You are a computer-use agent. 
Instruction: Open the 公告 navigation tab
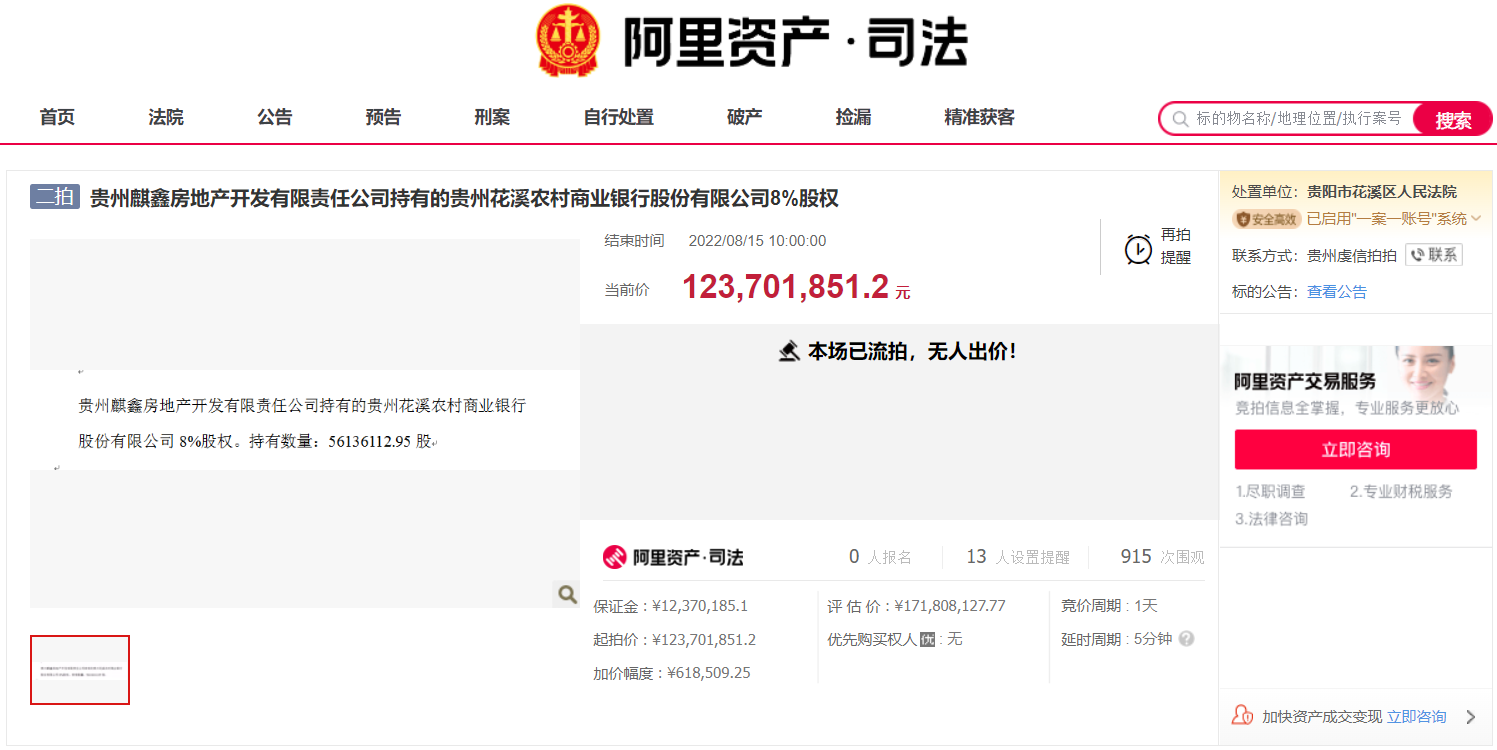[x=275, y=117]
